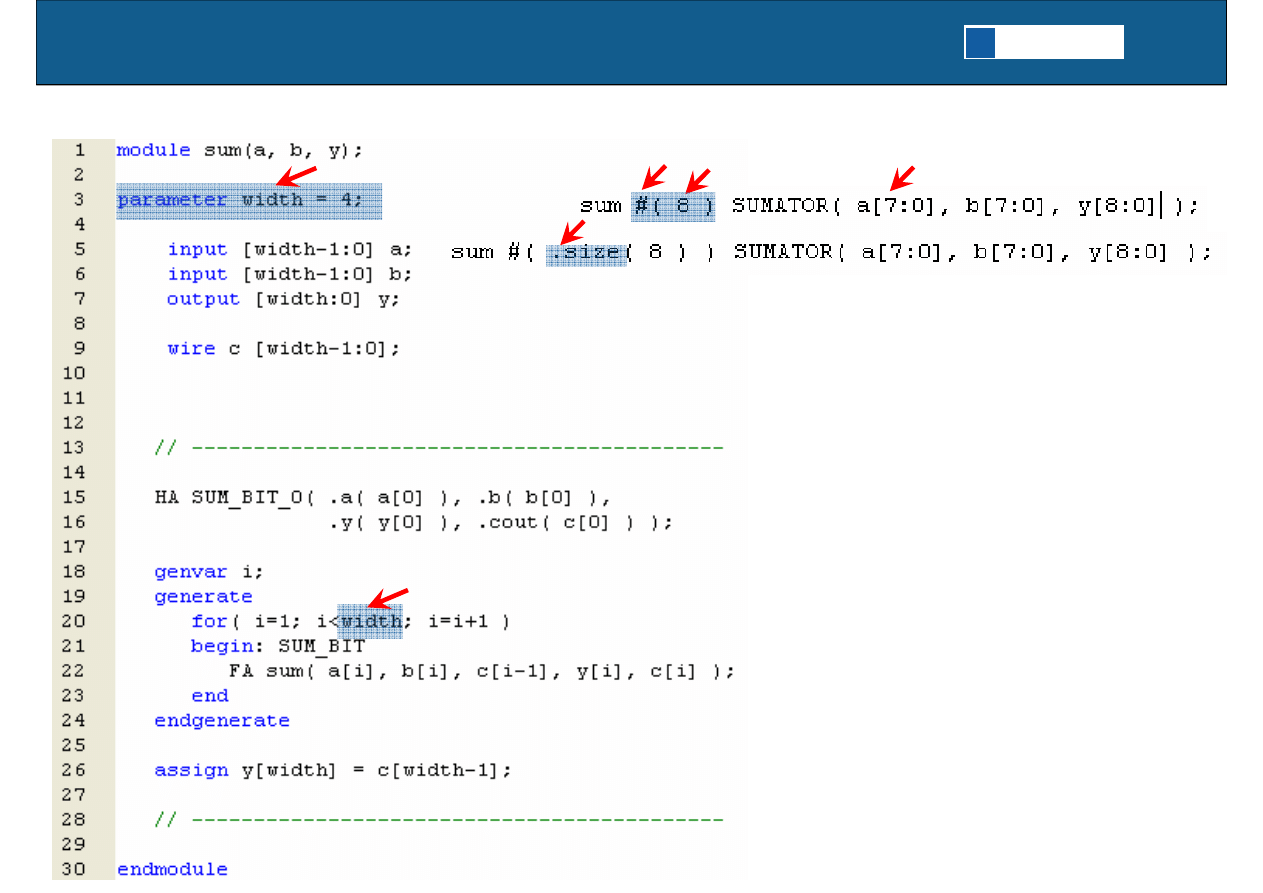The image size is (1263, 893).
Task: Click the red arrow above the # symbol
Action: 654,176
